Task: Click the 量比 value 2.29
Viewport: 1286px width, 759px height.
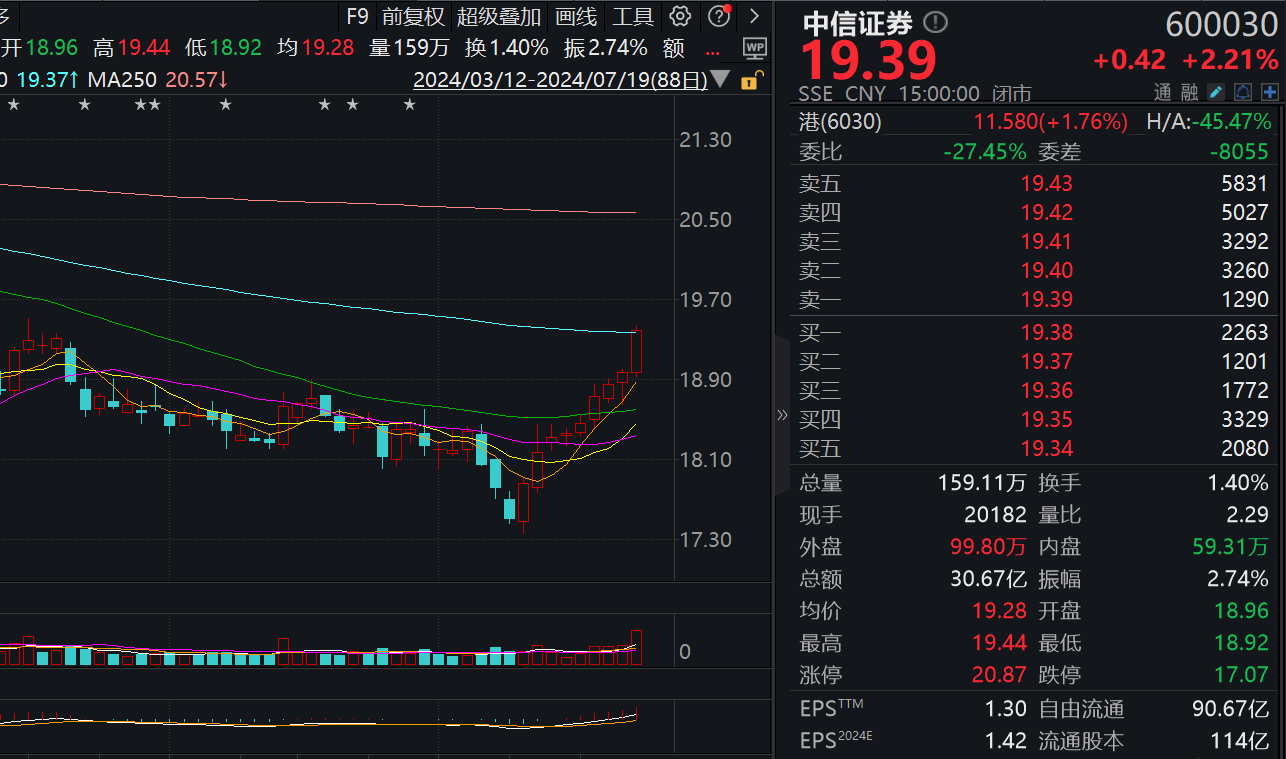Action: 1248,515
